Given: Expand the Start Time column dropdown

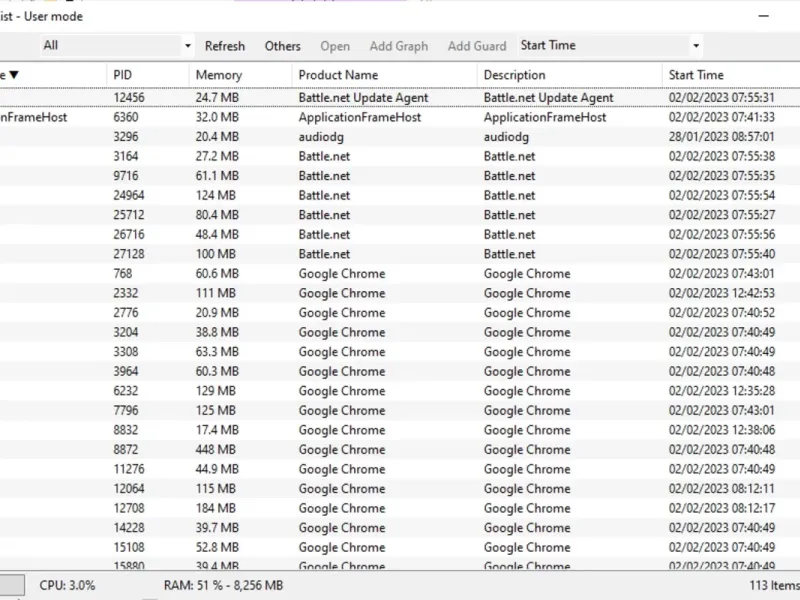Looking at the screenshot, I should click(696, 46).
